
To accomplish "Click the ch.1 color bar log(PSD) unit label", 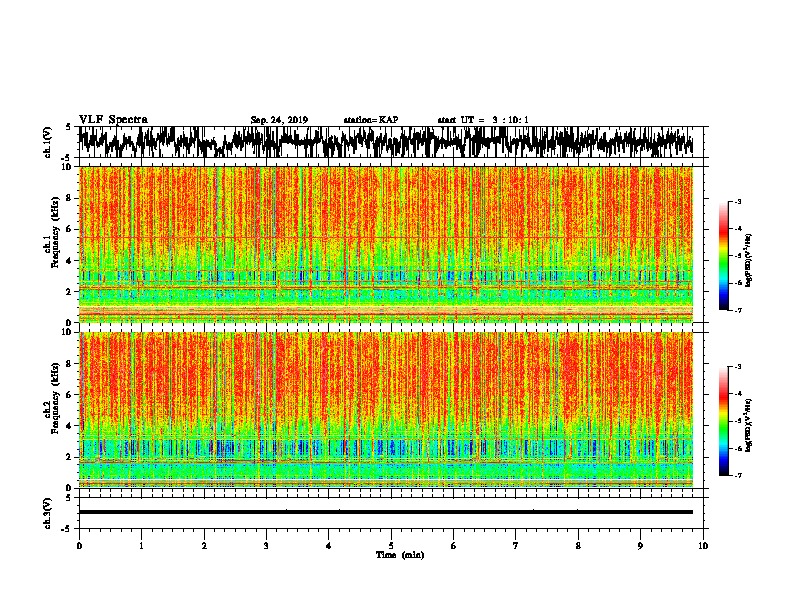I will (x=749, y=260).
